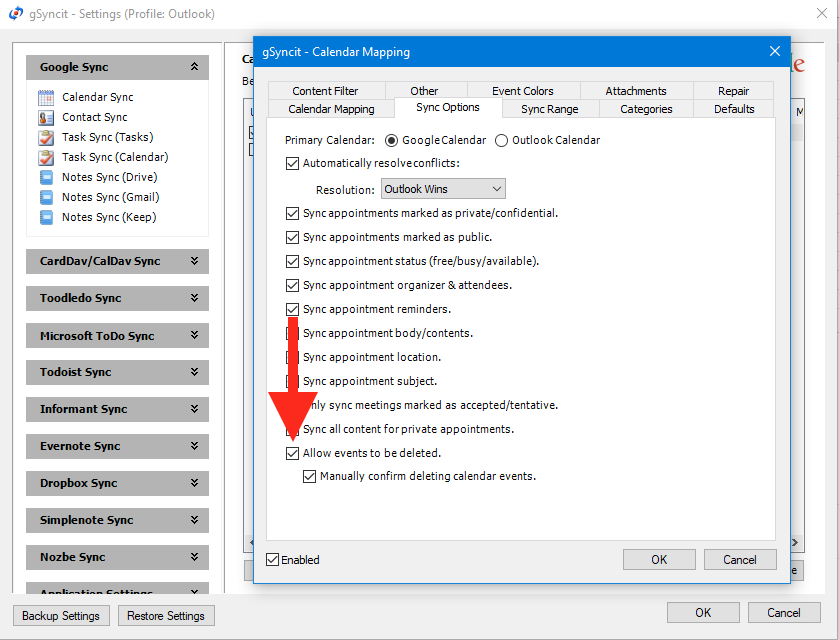Click the Notes Sync (Gmail) icon
The width and height of the screenshot is (839, 640).
tap(47, 197)
